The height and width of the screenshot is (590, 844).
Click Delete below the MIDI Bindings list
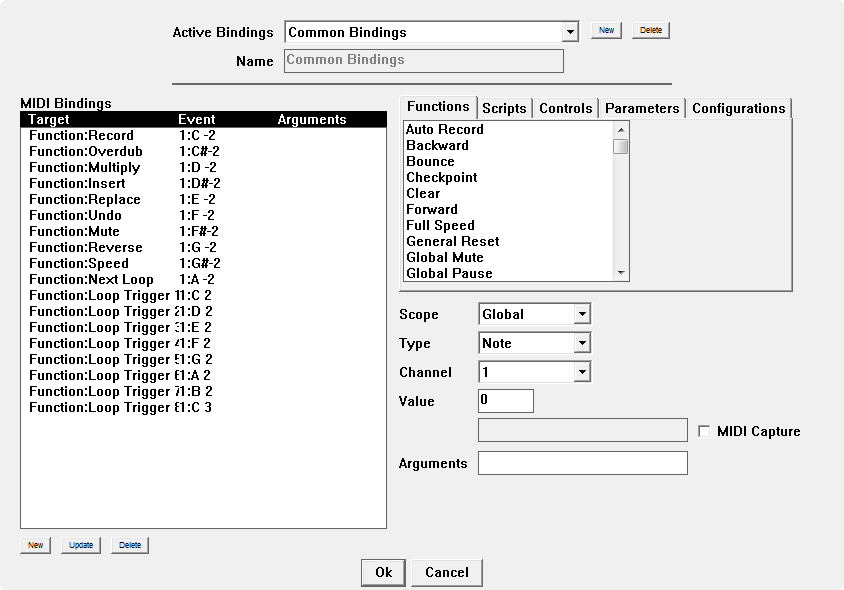click(x=130, y=545)
